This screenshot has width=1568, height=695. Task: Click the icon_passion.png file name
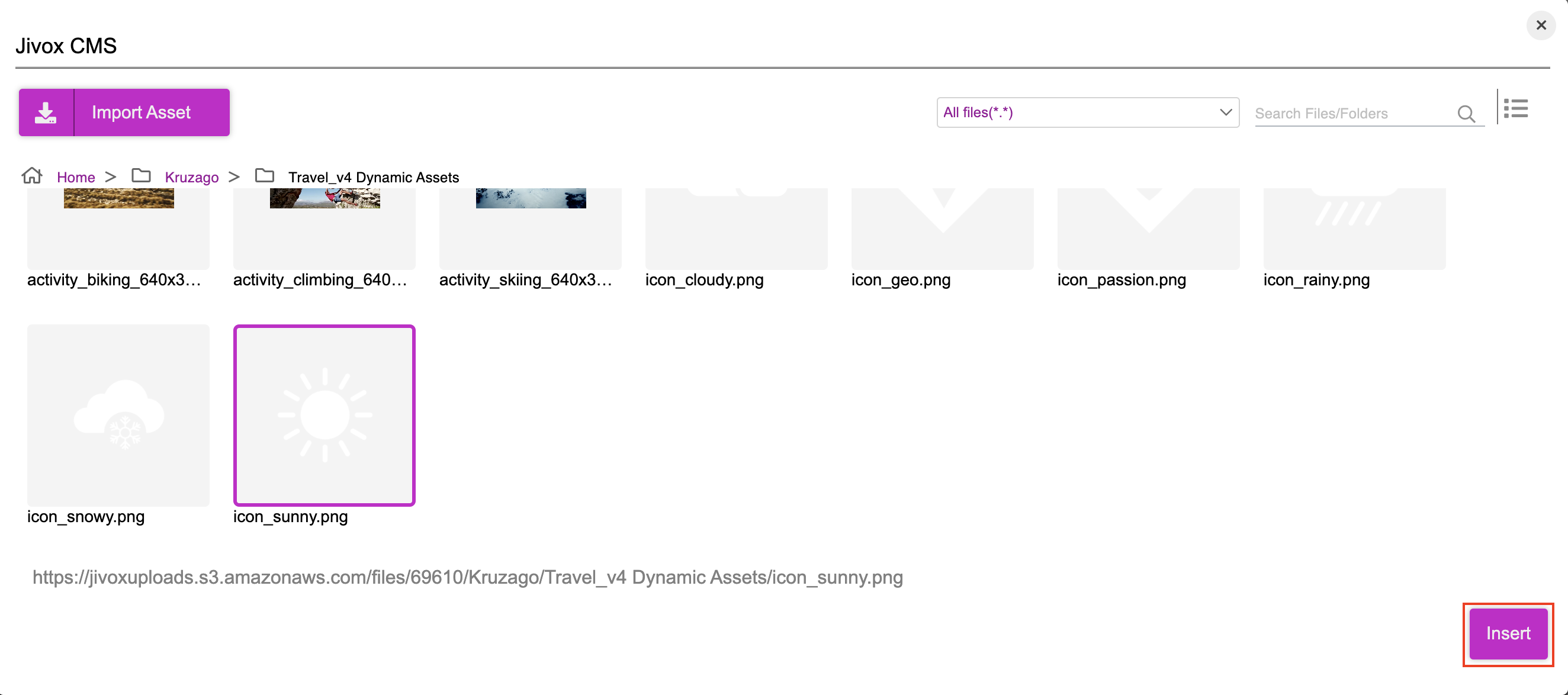tap(1122, 280)
